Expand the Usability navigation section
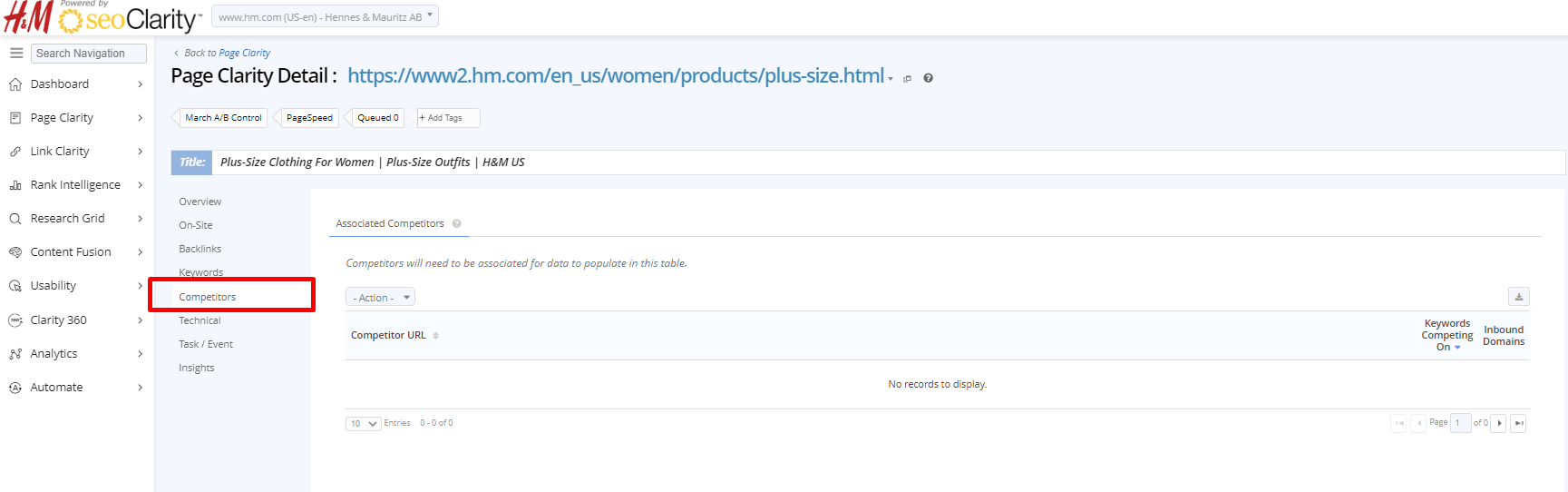This screenshot has height=492, width=1568. coord(140,286)
